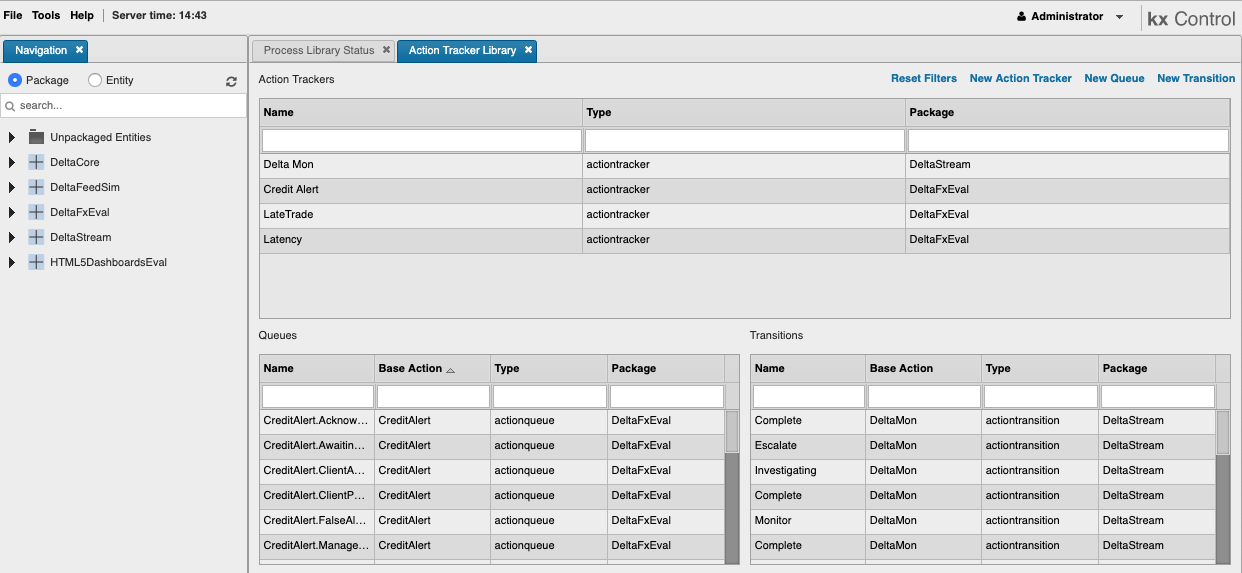Click the Transitions Name filter field
Screen dimensions: 1242x573
[x=808, y=396]
